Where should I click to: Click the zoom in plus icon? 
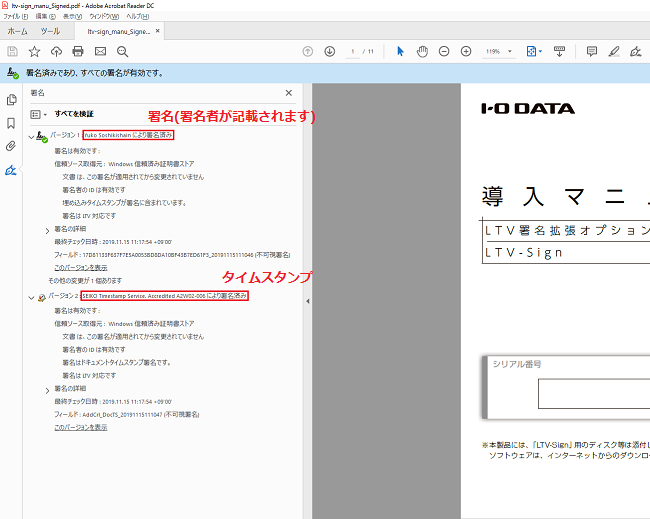pyautogui.click(x=466, y=51)
